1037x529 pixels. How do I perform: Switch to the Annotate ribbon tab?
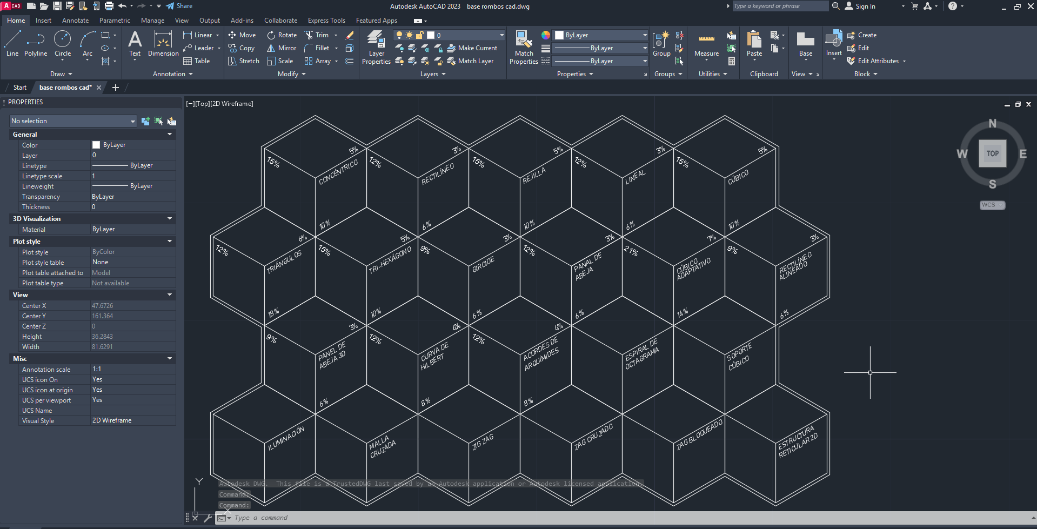75,20
